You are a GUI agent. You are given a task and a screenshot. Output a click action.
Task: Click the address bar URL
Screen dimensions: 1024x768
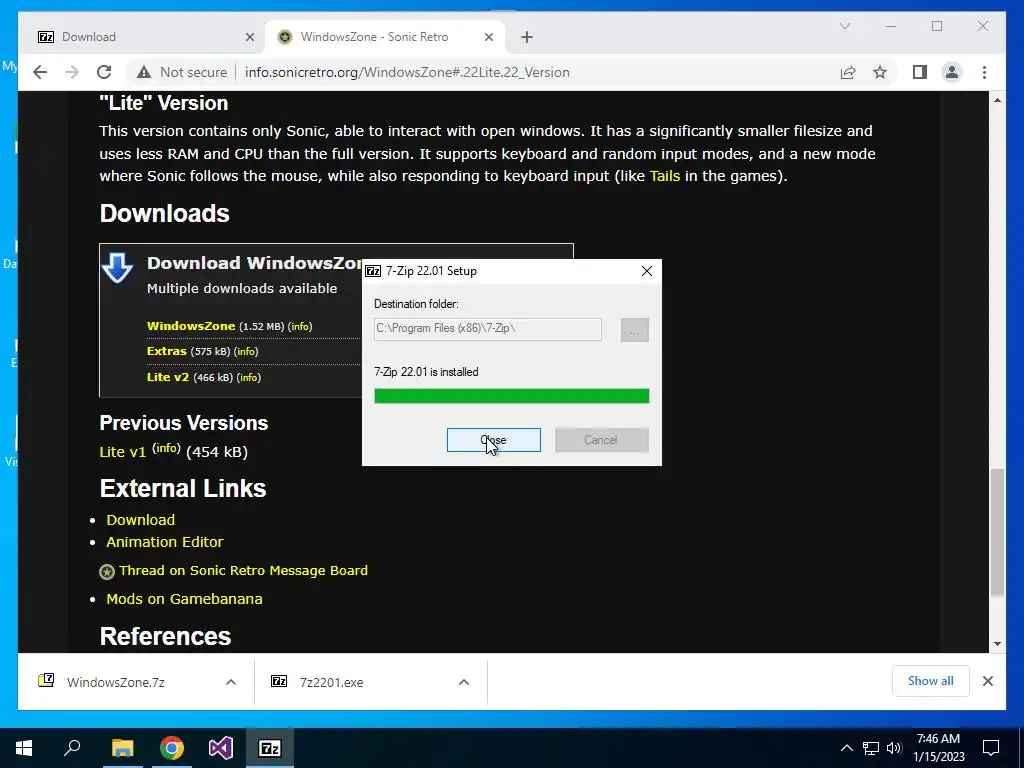tap(407, 72)
